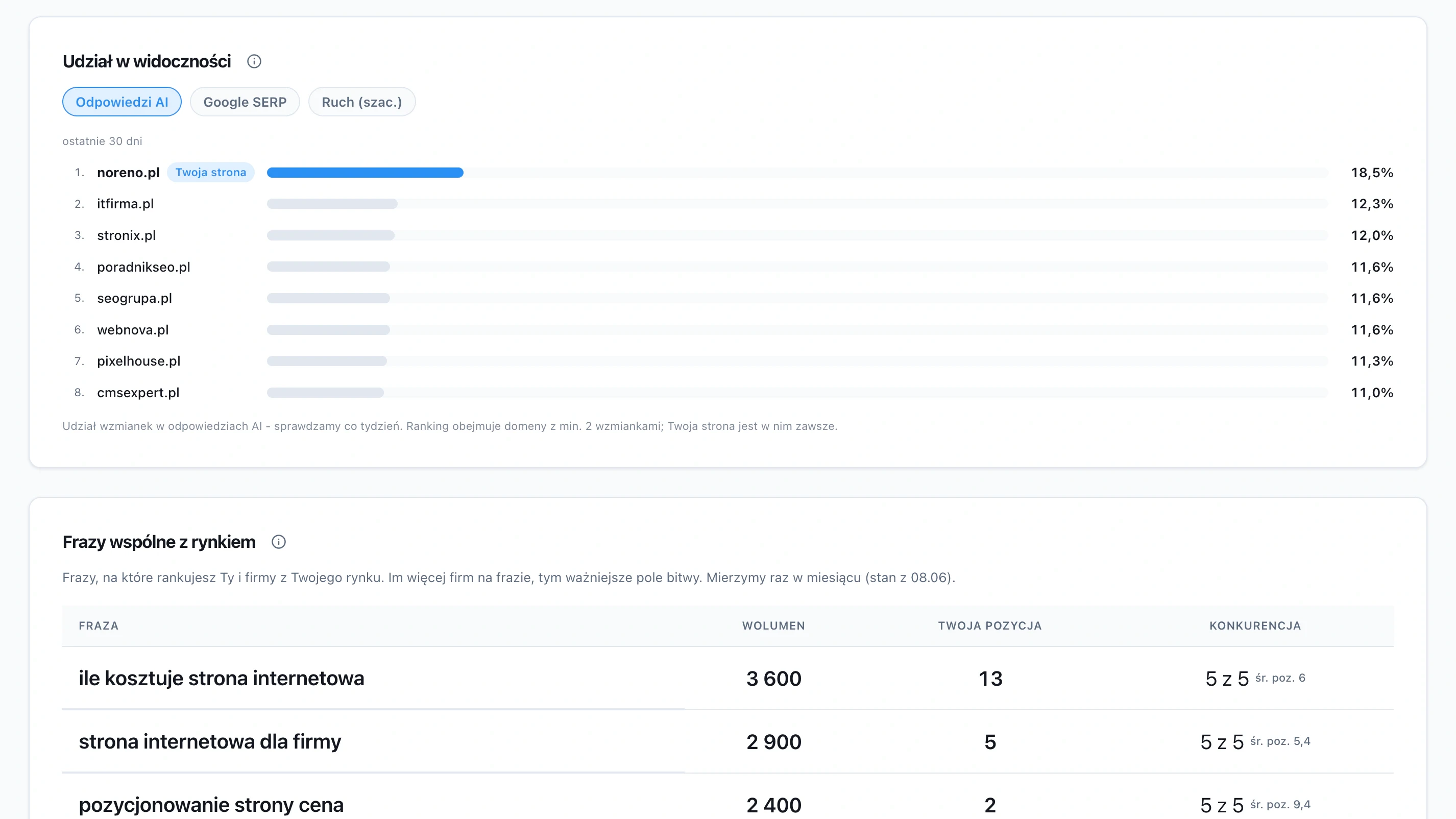Switch to the Google SERP tab

click(245, 102)
